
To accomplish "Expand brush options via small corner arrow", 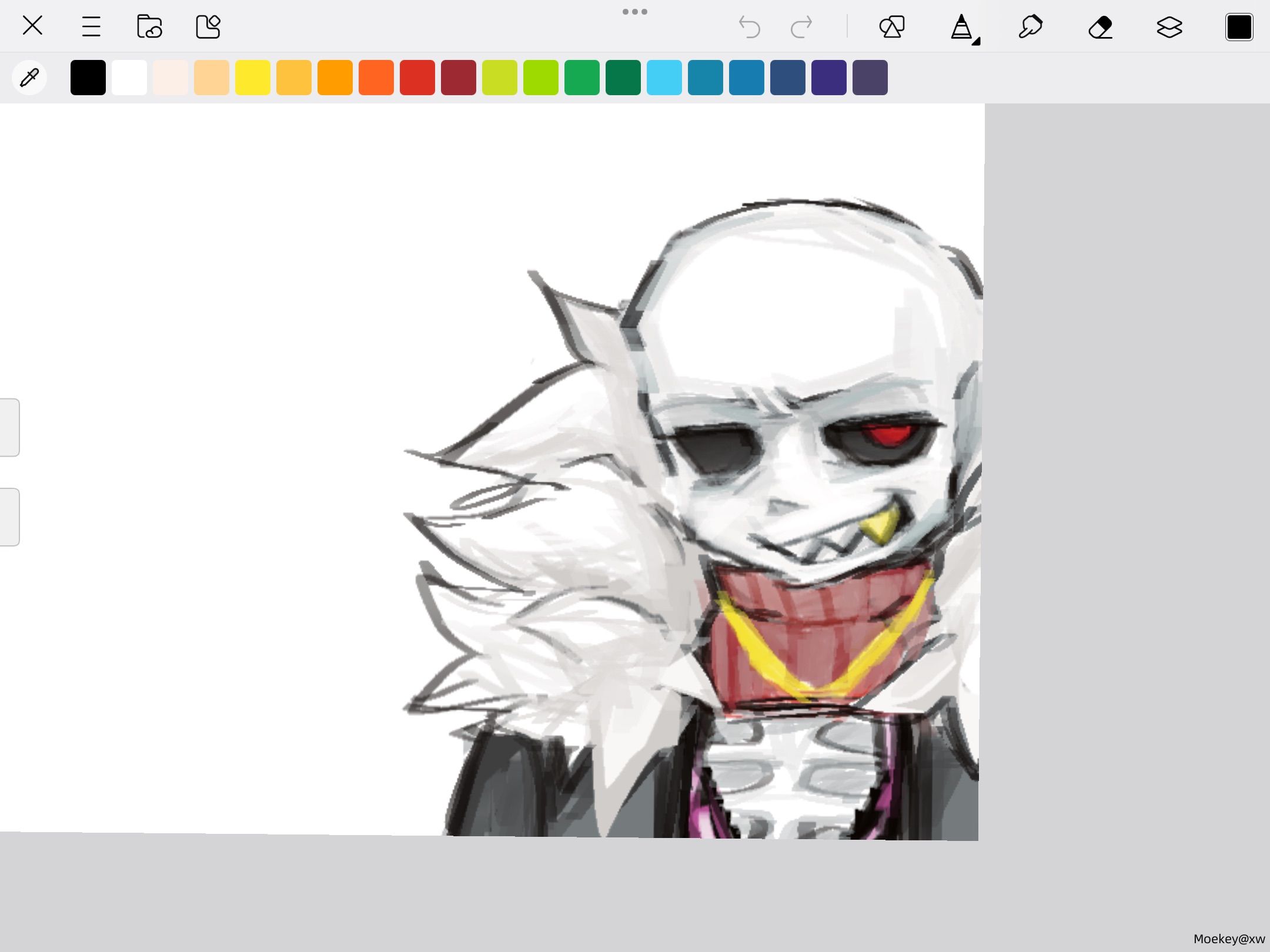I will pyautogui.click(x=976, y=42).
